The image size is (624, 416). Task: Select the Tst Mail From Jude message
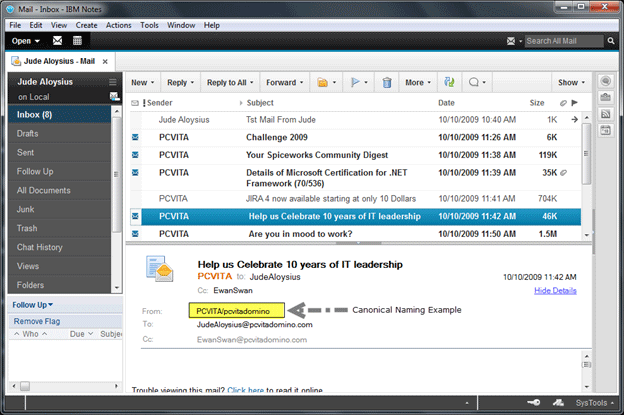point(355,120)
